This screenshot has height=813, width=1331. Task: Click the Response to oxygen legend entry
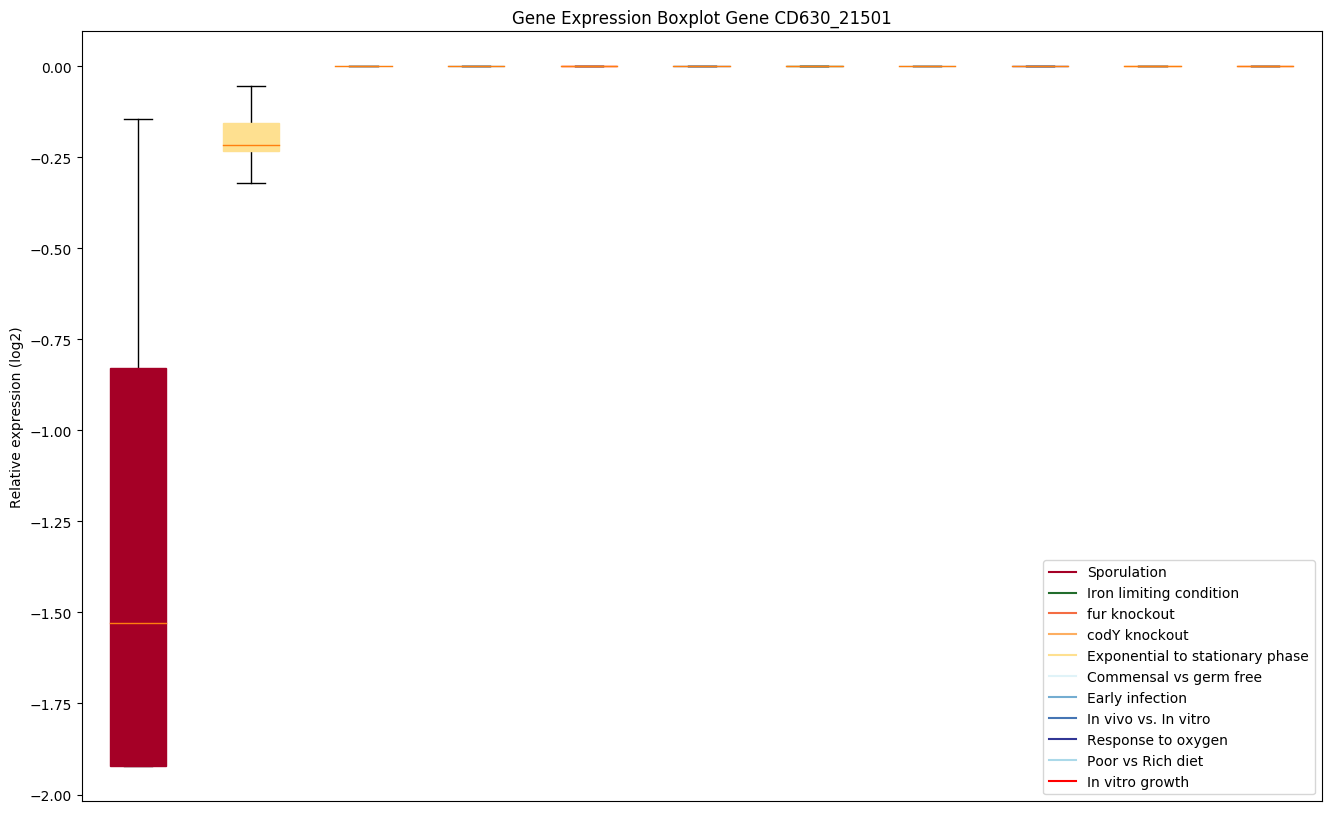[x=1157, y=740]
